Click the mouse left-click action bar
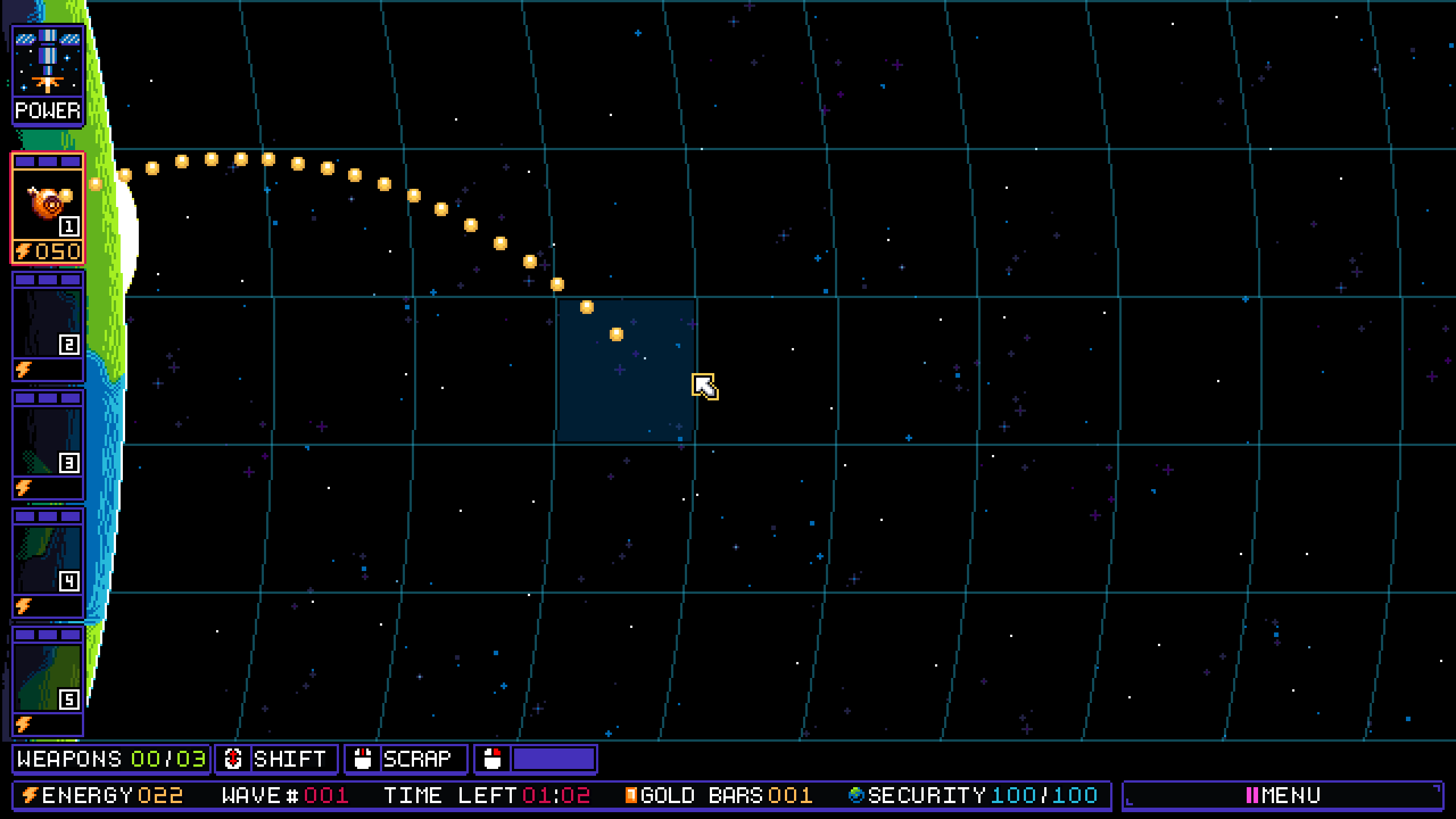The width and height of the screenshot is (1456, 819). click(x=536, y=759)
